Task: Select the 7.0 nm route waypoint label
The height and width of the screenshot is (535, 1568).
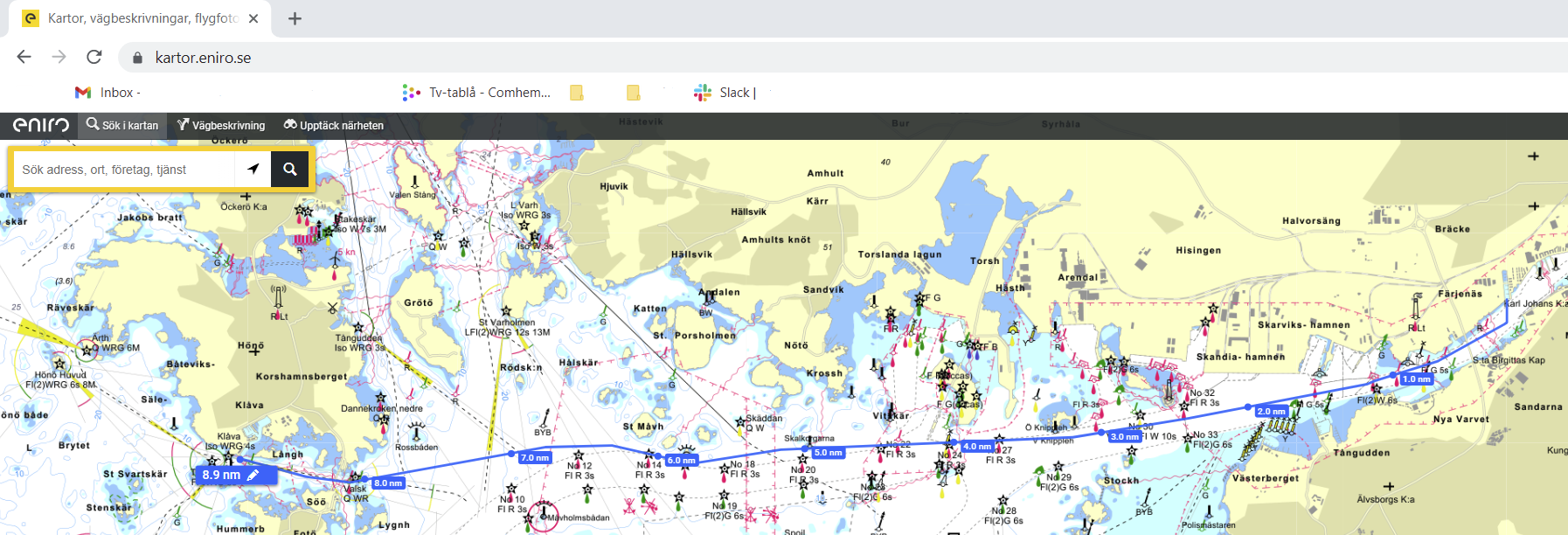Action: coord(534,457)
